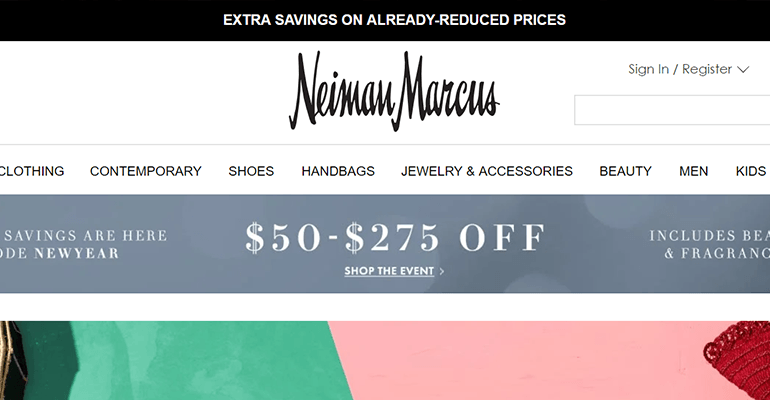Viewport: 770px width, 400px height.
Task: Click the Neiman Marcus logo
Action: tap(394, 92)
